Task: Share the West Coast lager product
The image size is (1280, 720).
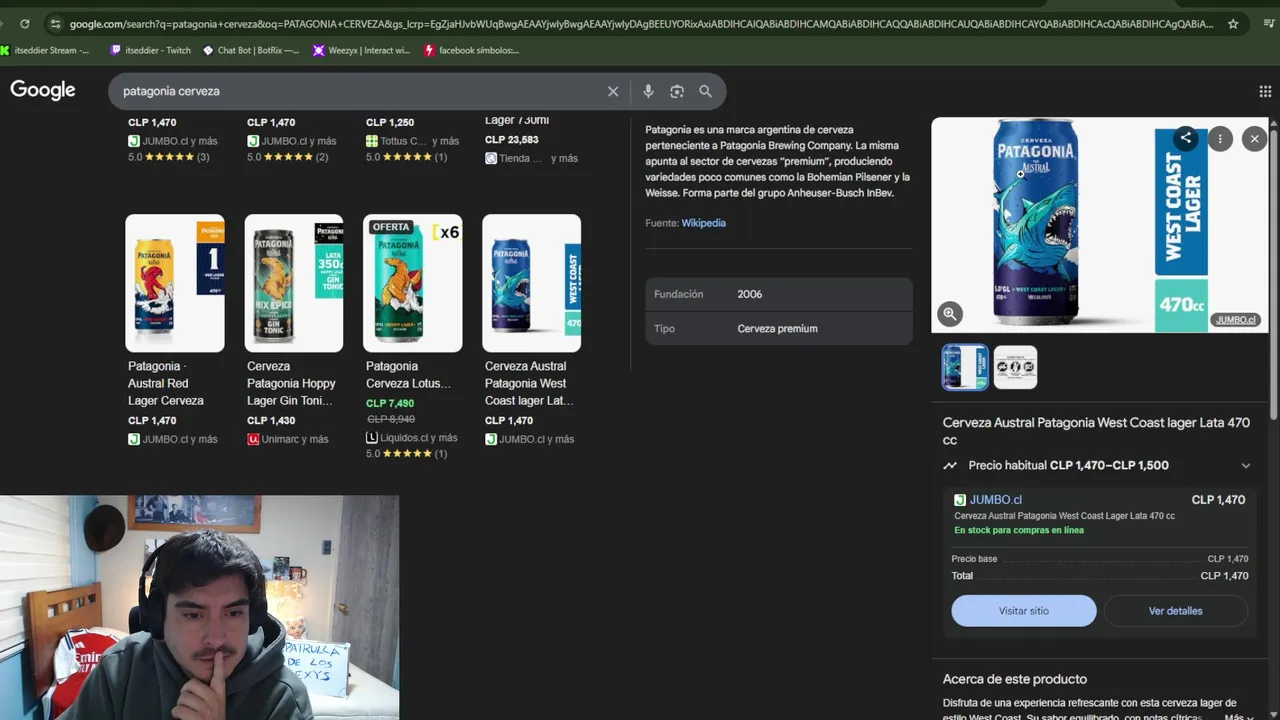Action: pos(1185,139)
